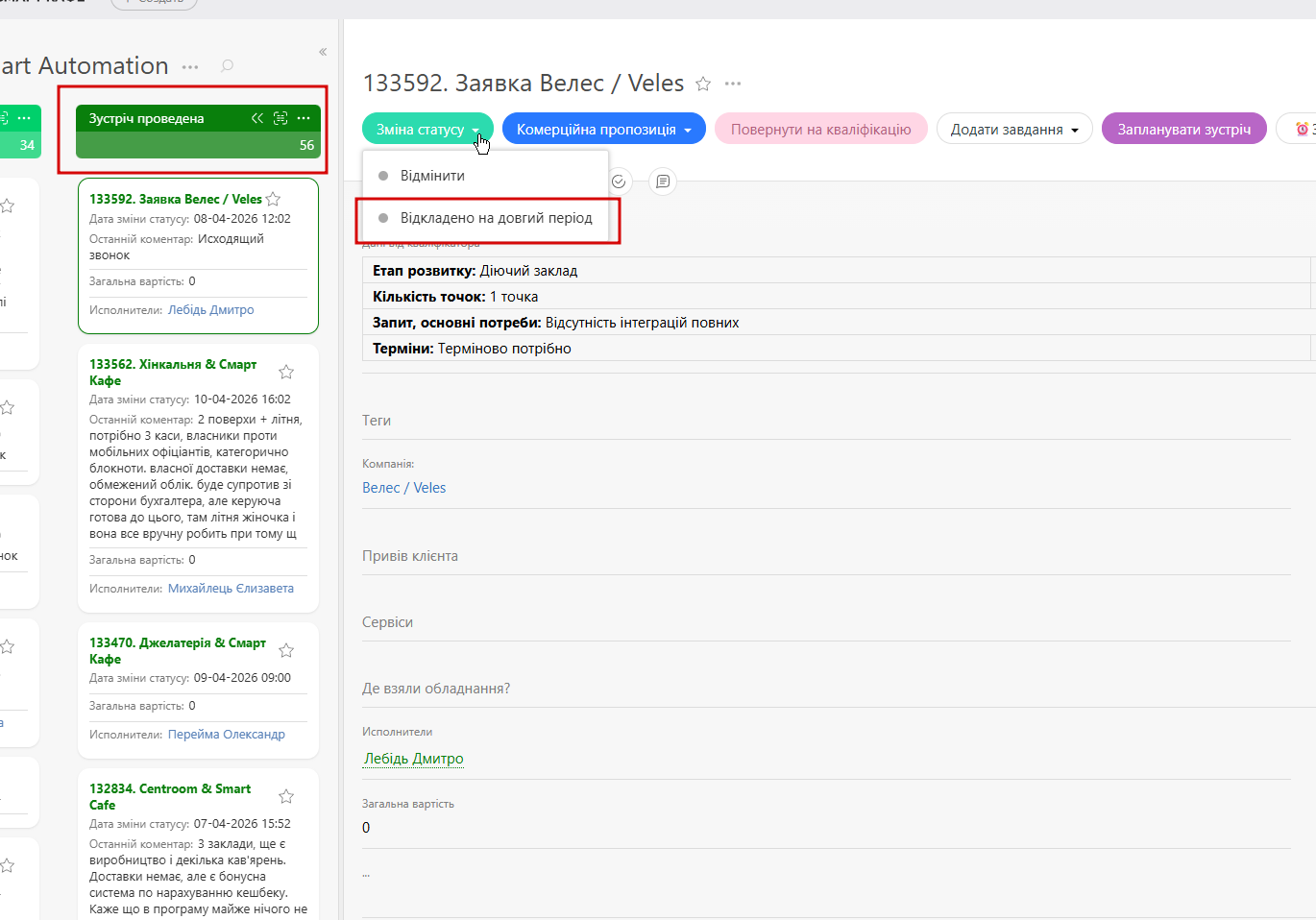Collapse the Зустріч проведена column
This screenshot has width=1316, height=920.
(257, 118)
